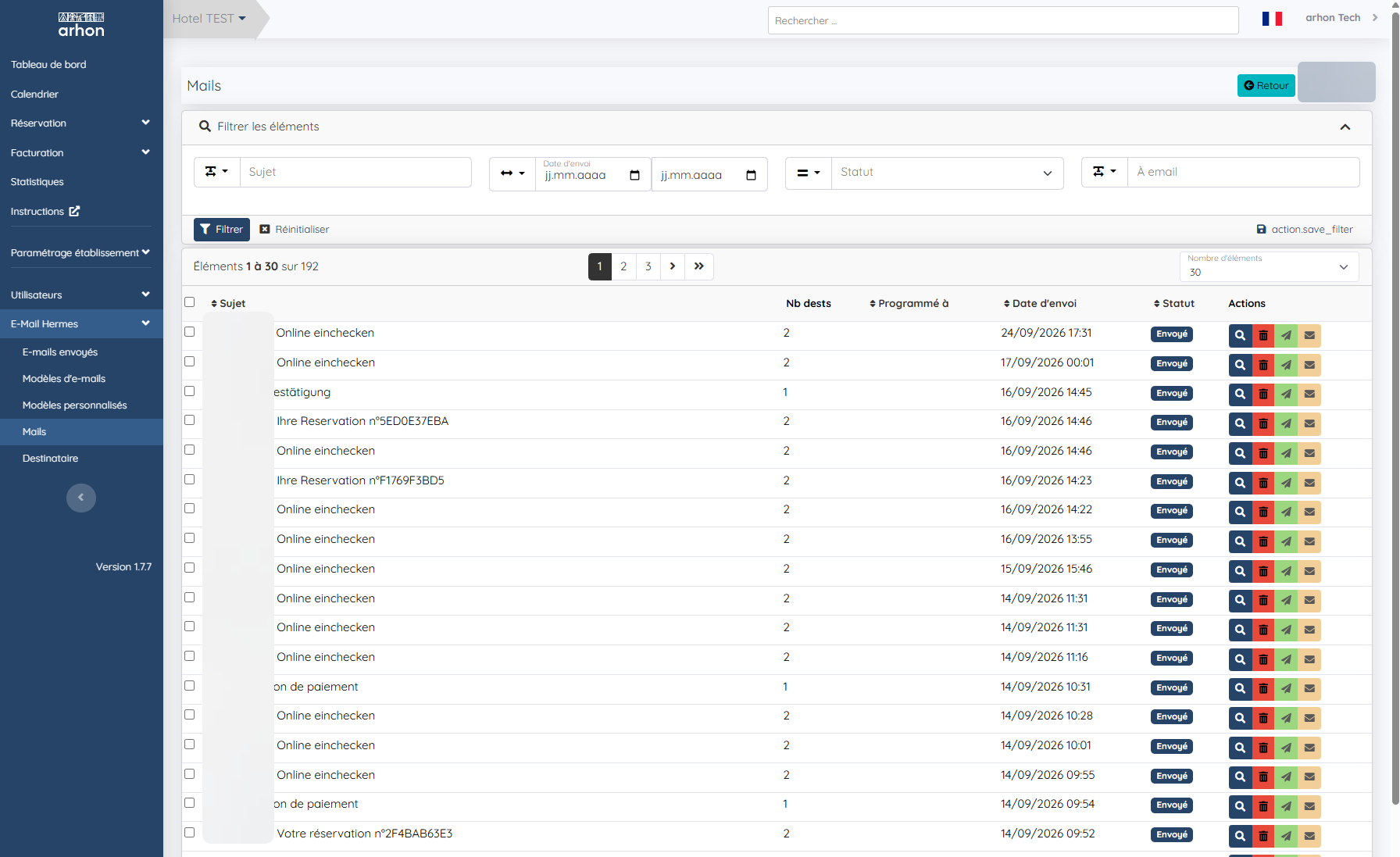Go to Modèles d'e-mails submenu

point(64,379)
